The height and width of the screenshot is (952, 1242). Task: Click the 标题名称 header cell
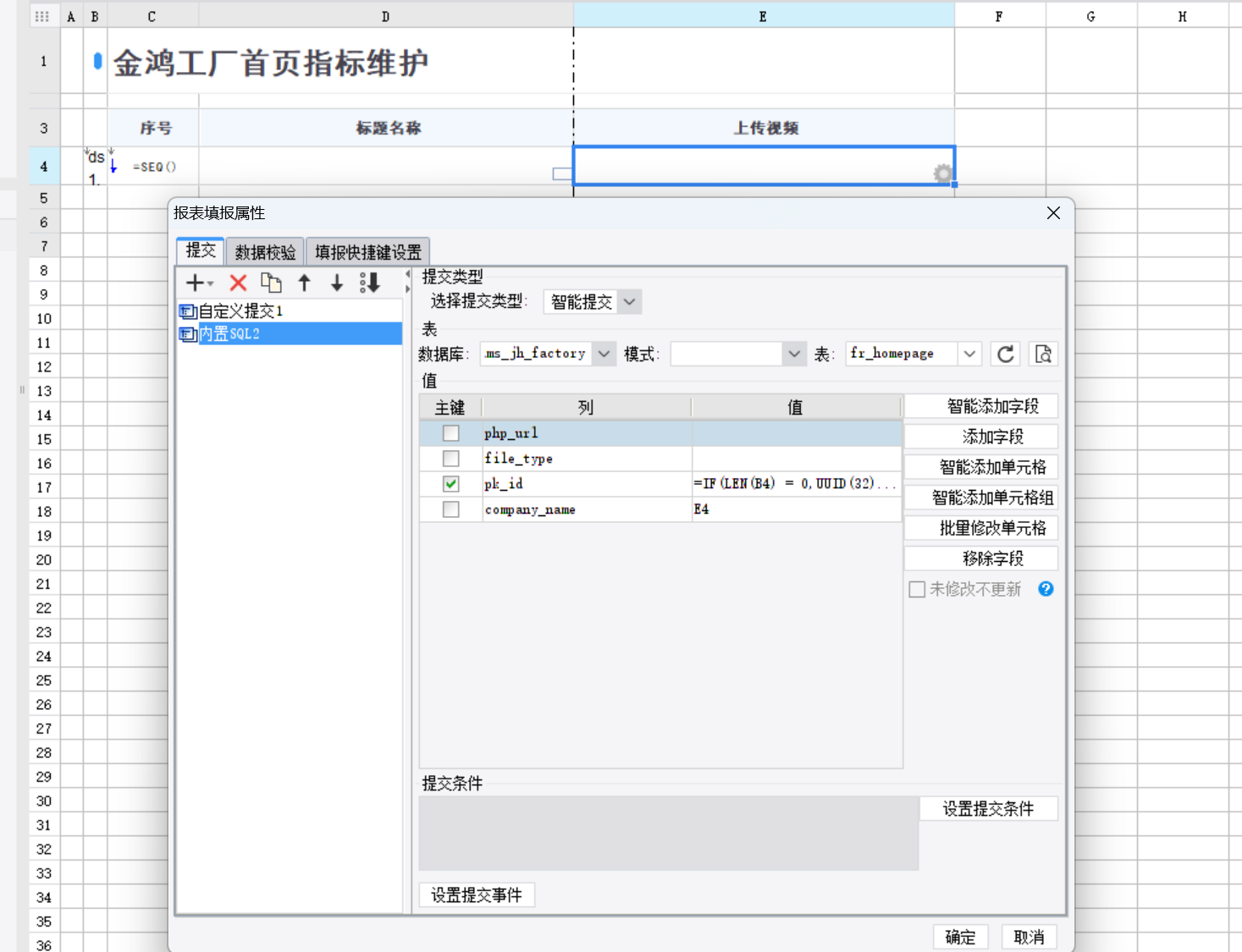(x=386, y=129)
